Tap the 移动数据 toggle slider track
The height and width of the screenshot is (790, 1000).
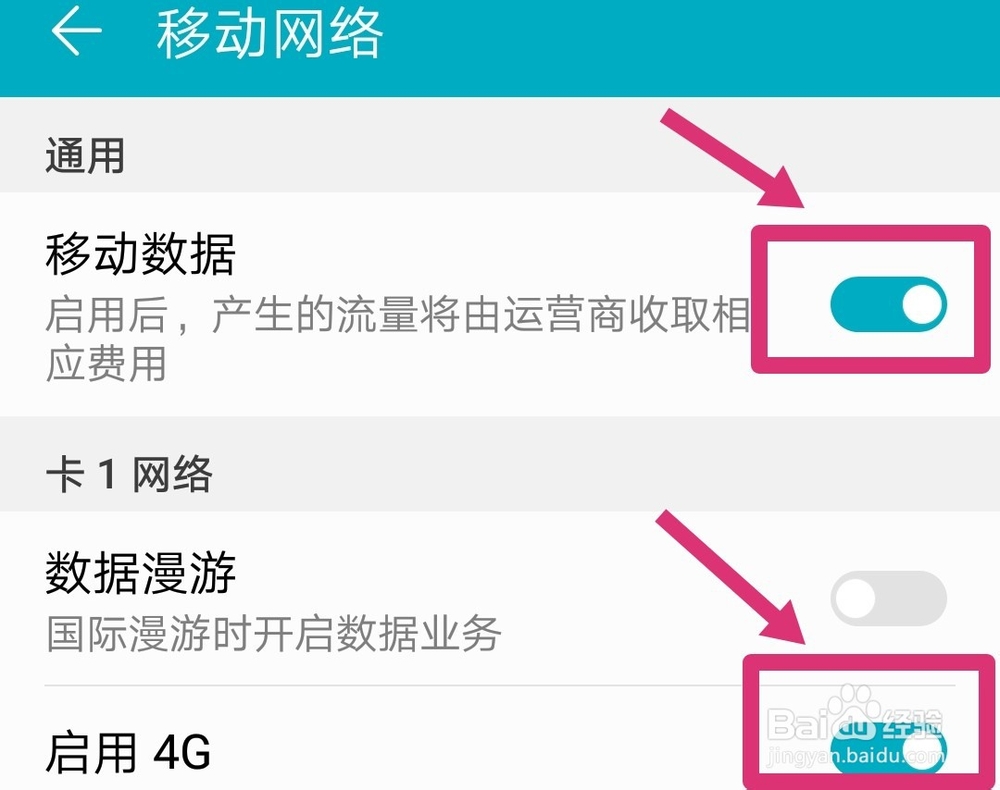pyautogui.click(x=885, y=303)
